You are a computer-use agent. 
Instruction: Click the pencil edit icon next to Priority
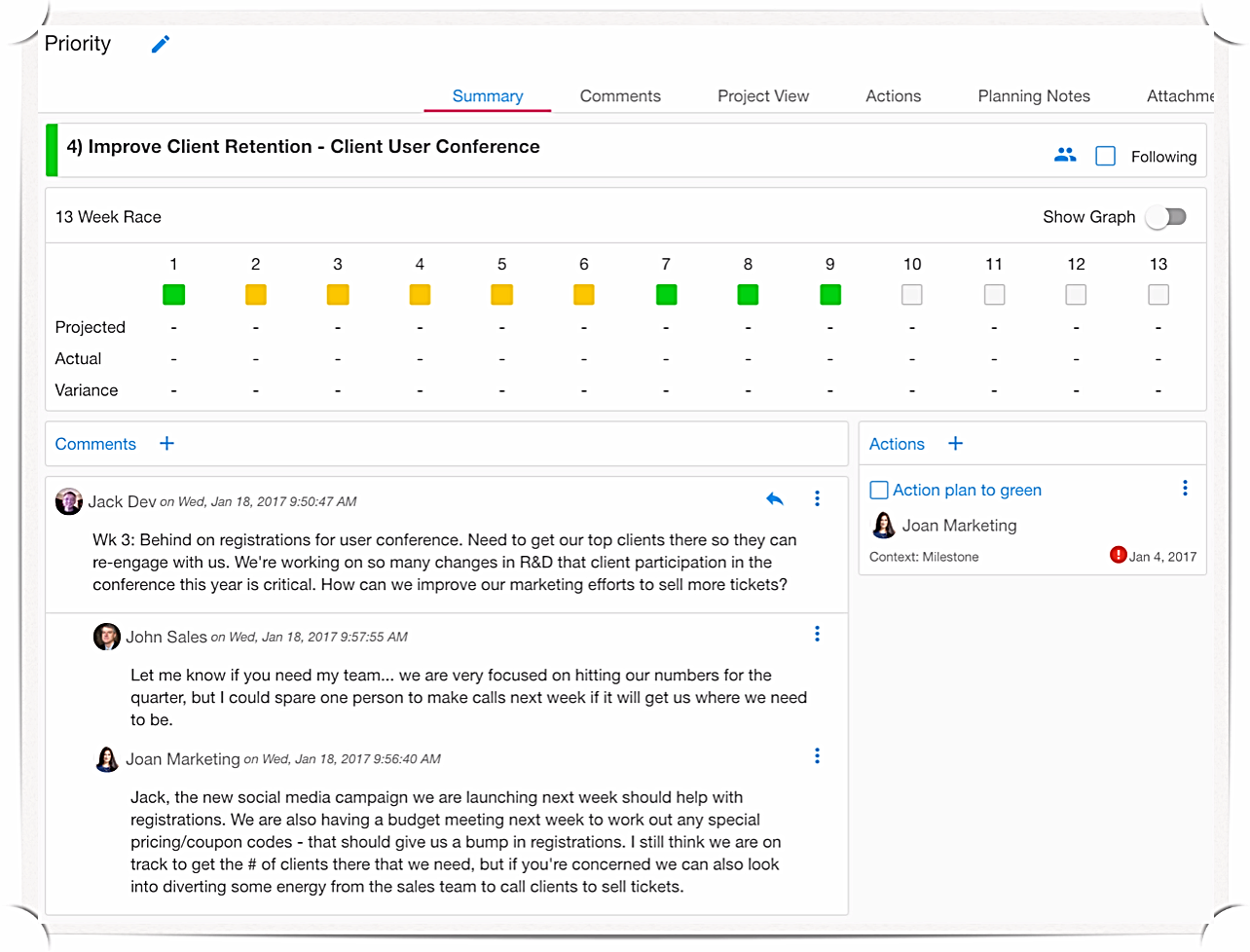[x=161, y=44]
